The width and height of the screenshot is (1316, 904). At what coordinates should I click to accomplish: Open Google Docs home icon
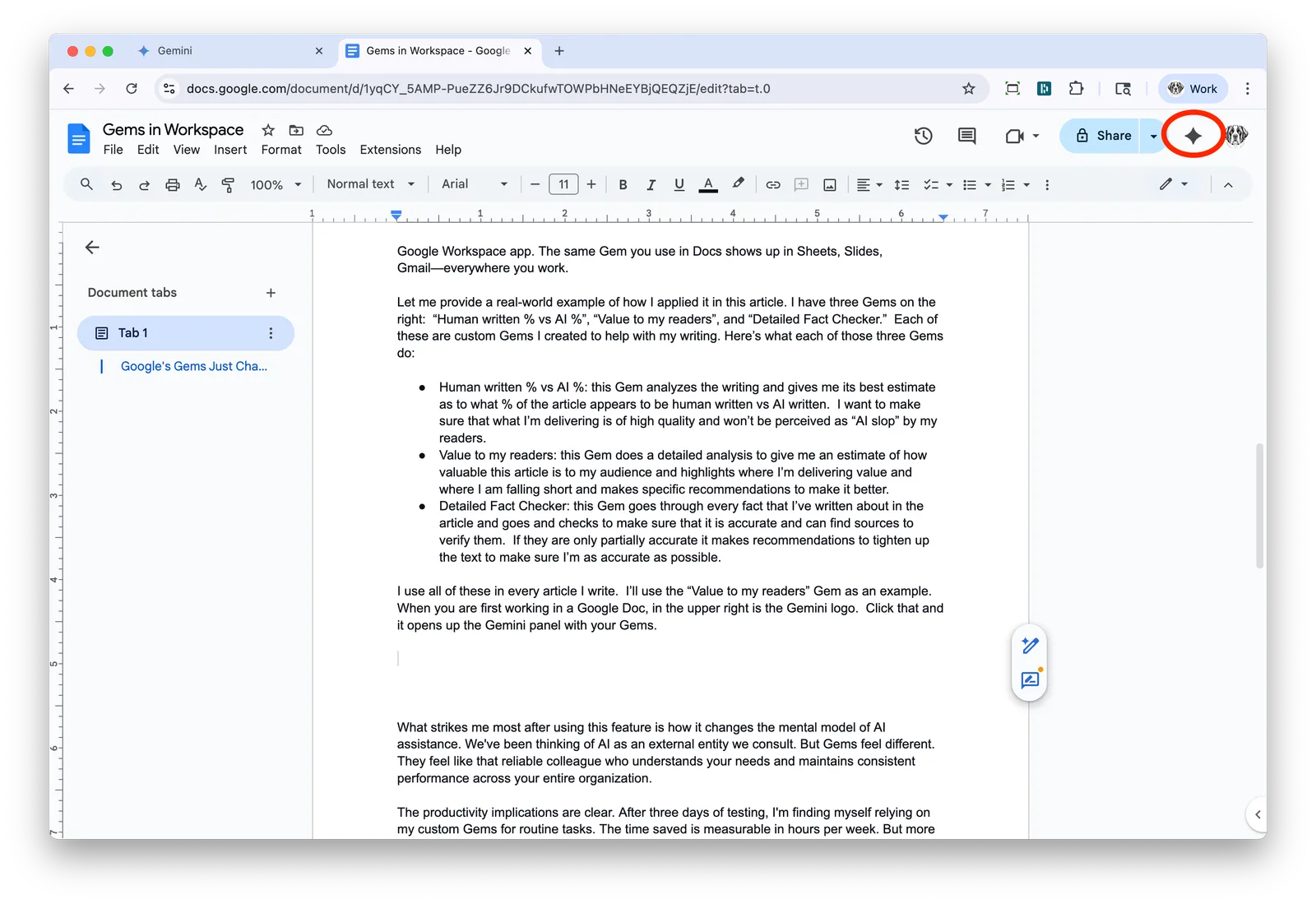coord(78,138)
